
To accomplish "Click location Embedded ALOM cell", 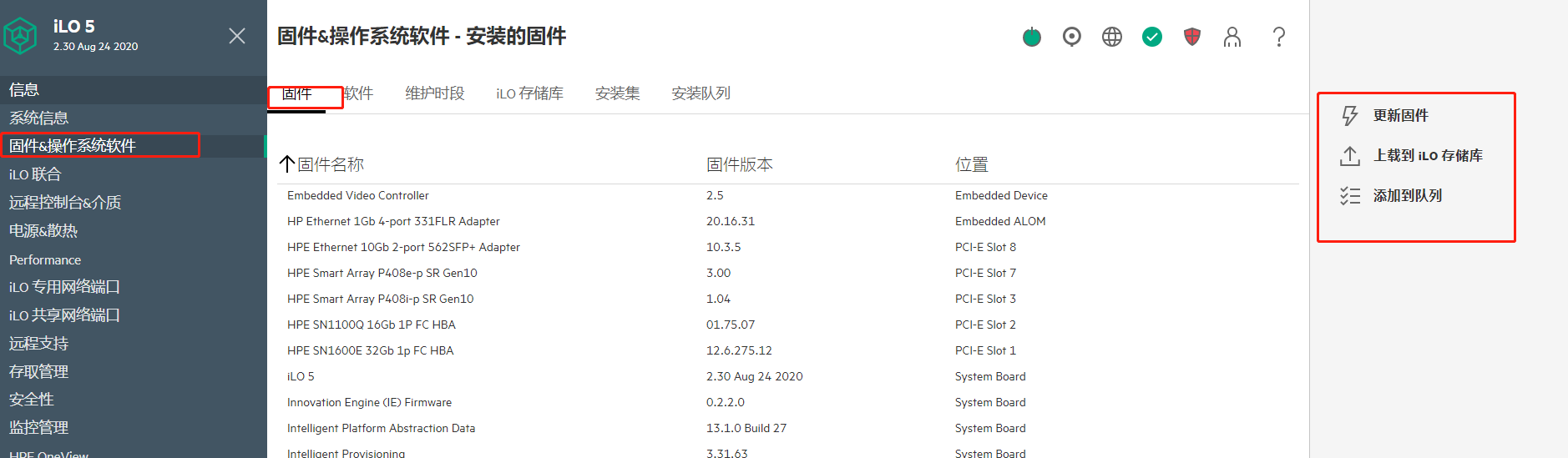I will click(1000, 221).
